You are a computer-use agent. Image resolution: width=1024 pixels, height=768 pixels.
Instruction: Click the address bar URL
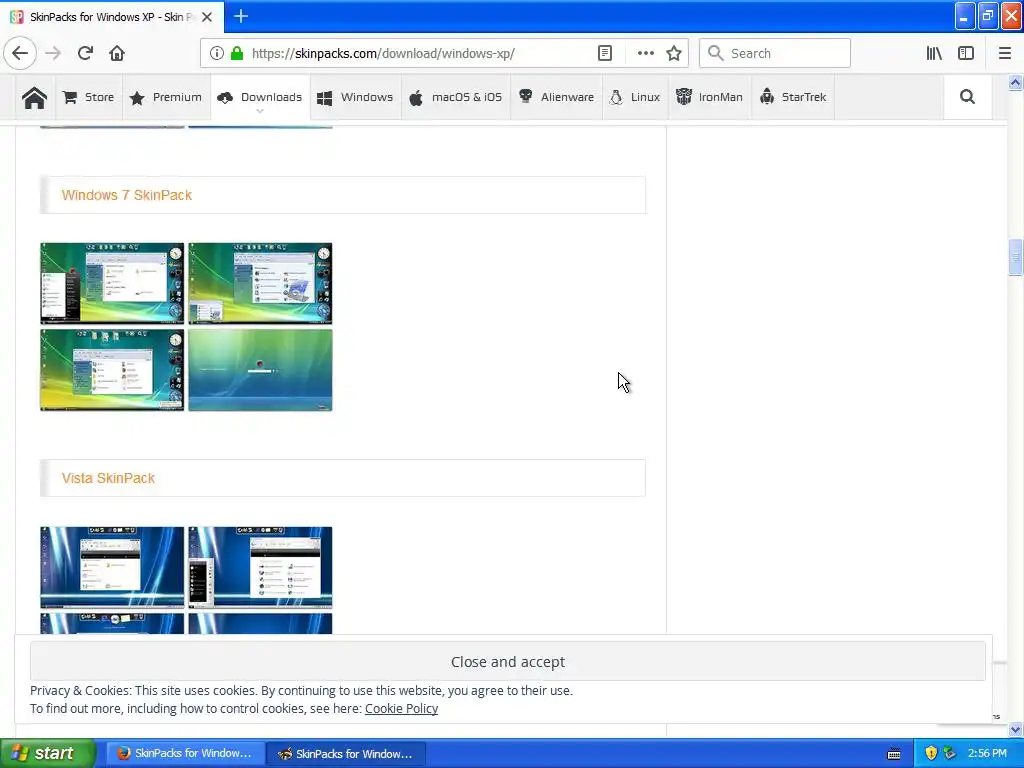click(x=383, y=53)
